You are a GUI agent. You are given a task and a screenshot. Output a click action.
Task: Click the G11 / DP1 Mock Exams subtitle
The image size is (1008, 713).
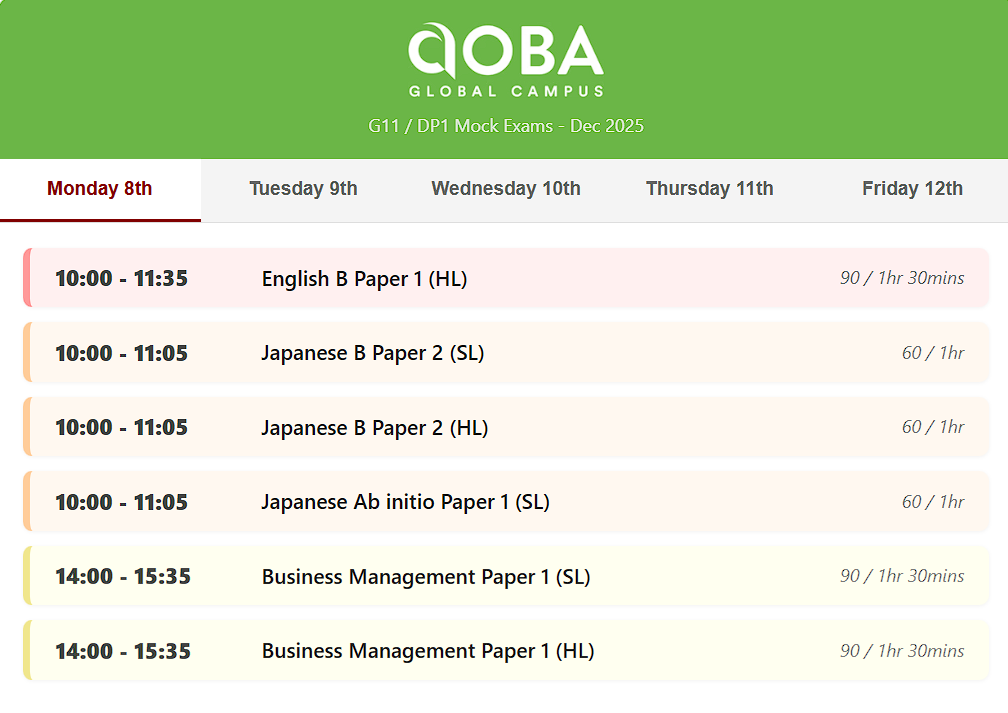pyautogui.click(x=505, y=126)
